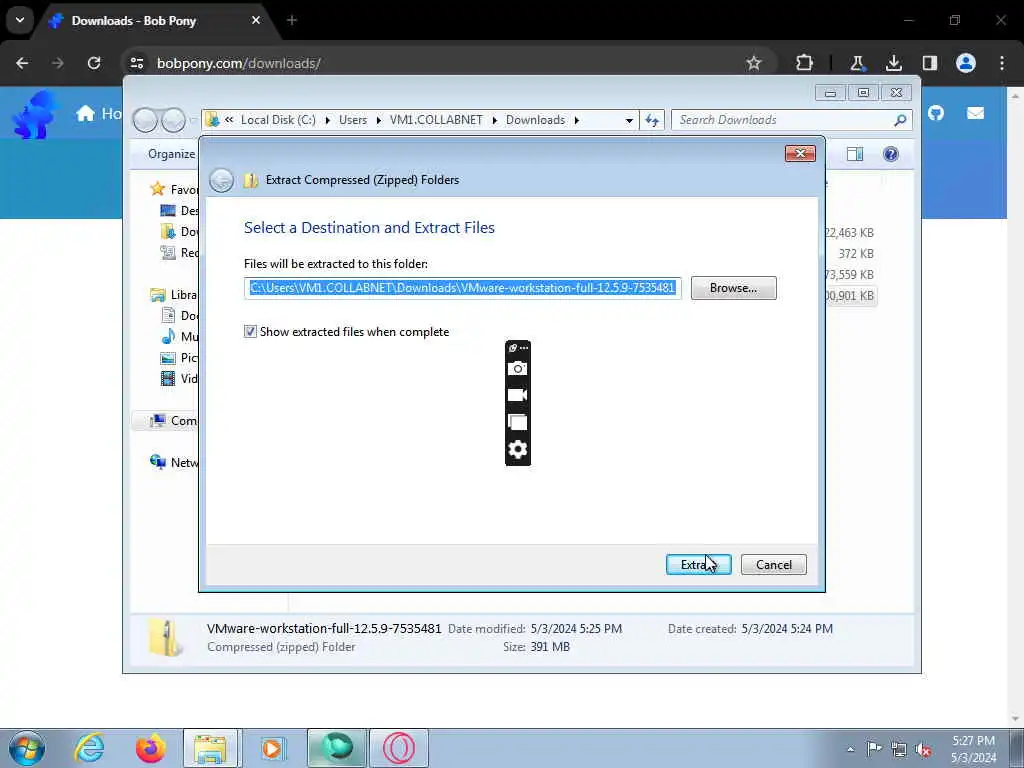Open a new browser tab
Image resolution: width=1024 pixels, height=768 pixels.
pyautogui.click(x=292, y=21)
